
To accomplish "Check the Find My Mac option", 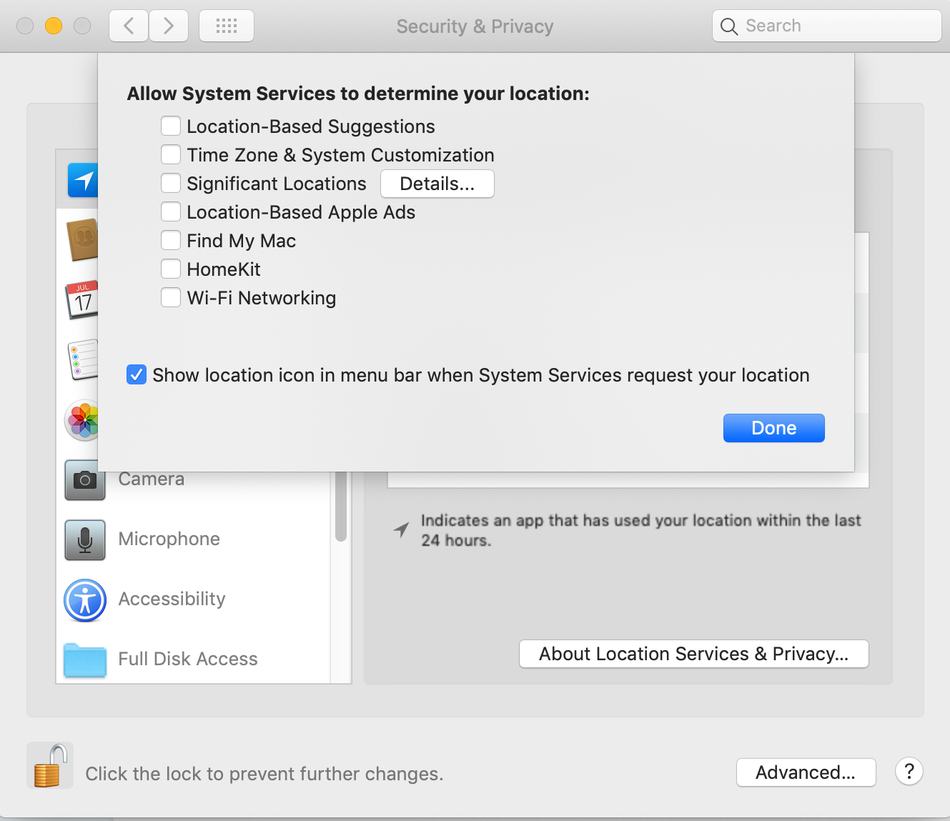I will pyautogui.click(x=171, y=241).
